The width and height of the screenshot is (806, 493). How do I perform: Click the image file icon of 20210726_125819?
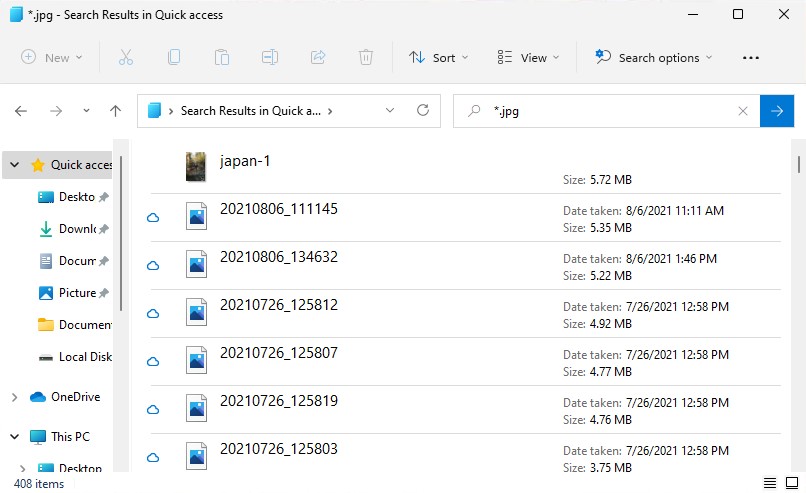196,408
